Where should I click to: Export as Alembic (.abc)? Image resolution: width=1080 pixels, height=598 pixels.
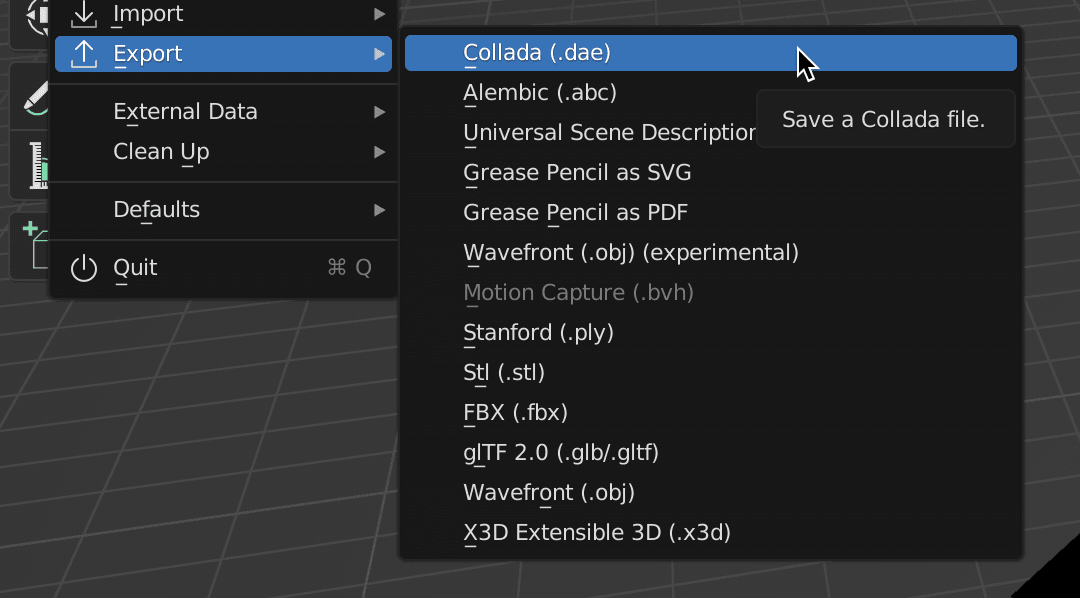coord(540,93)
